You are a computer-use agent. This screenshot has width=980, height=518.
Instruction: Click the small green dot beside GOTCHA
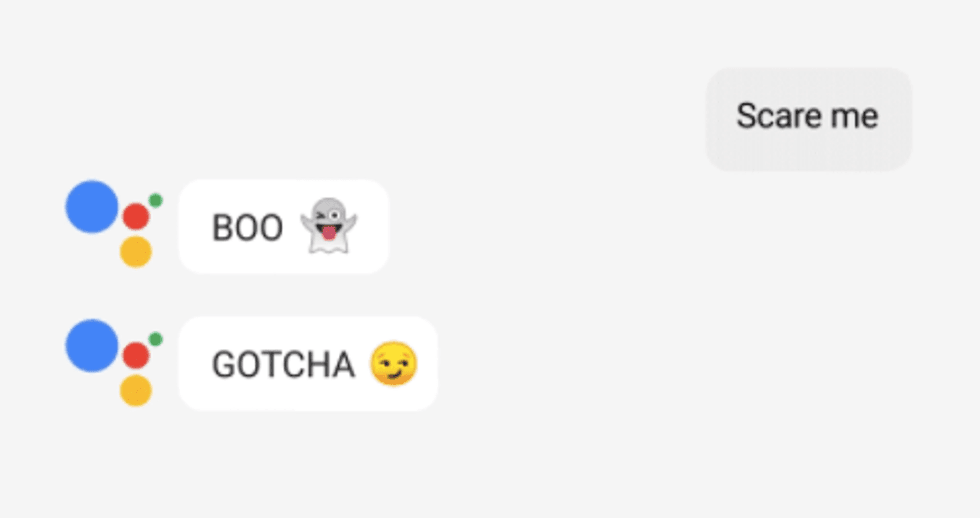tap(156, 339)
